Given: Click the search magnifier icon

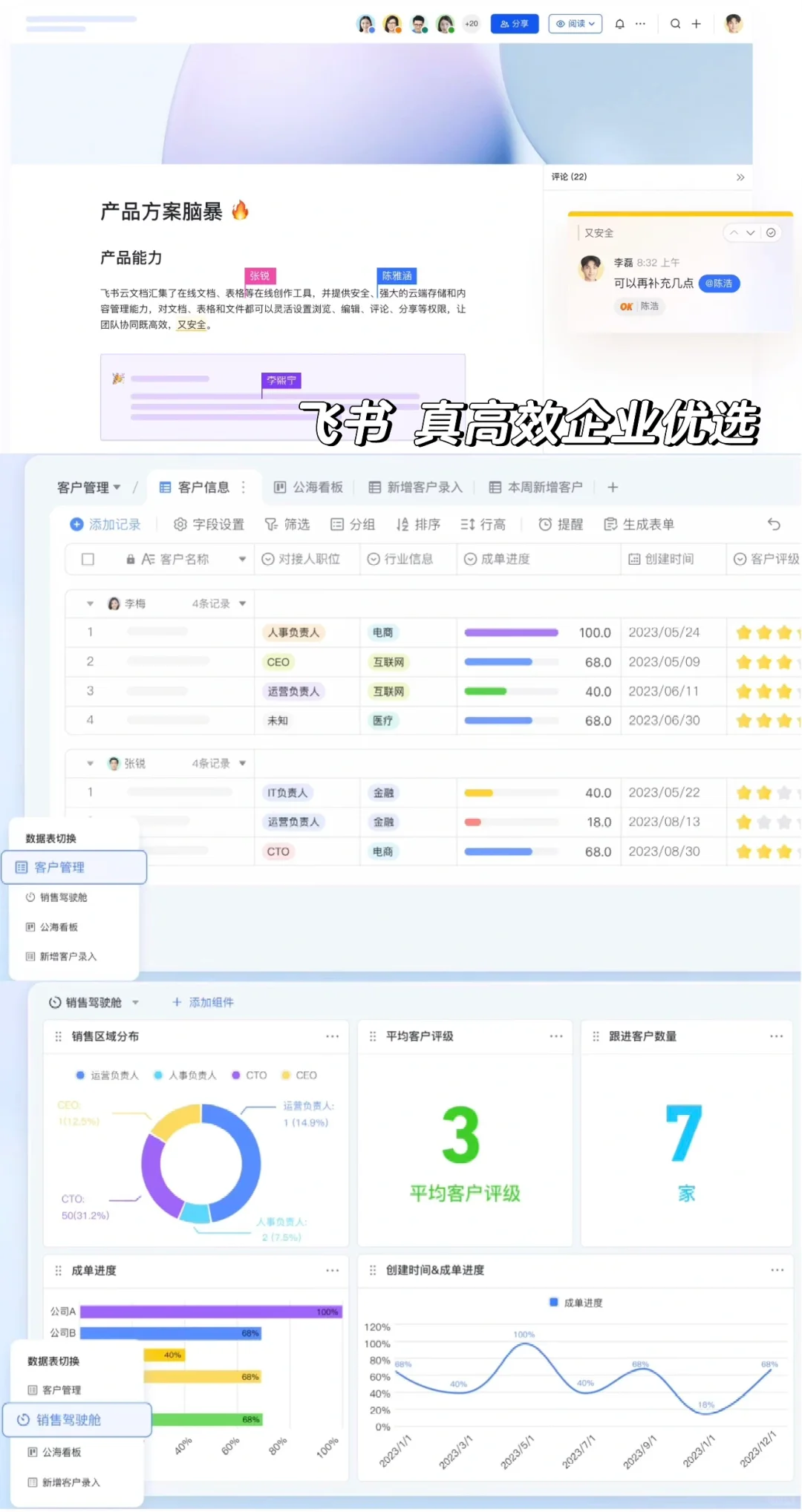Looking at the screenshot, I should click(675, 24).
